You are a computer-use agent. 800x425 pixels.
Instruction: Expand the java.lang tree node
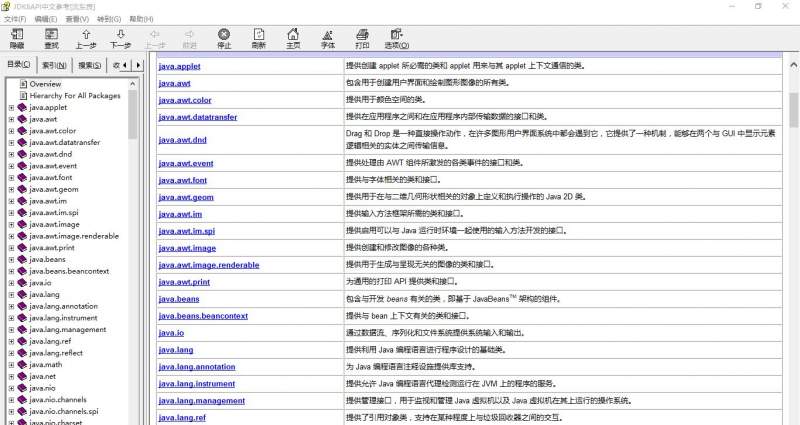(x=11, y=295)
